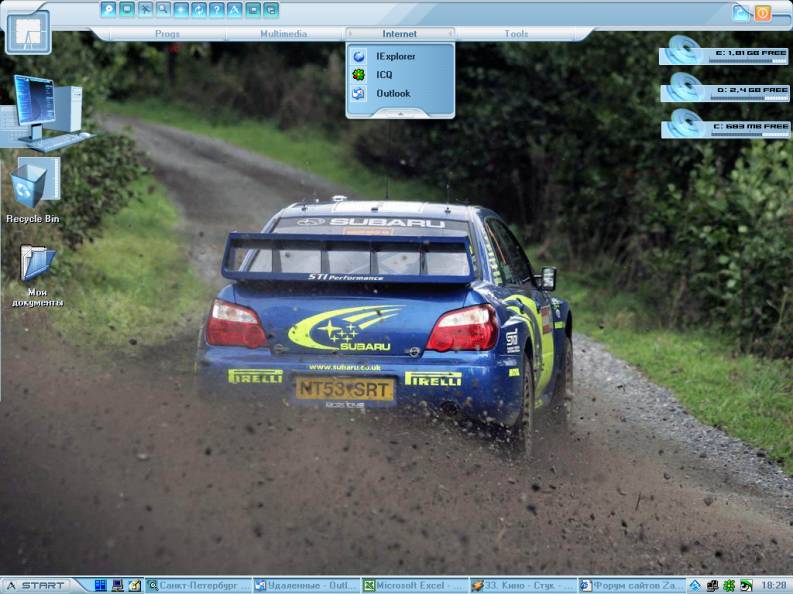This screenshot has height=594, width=793.
Task: Switch to the Санкт-Петербург taskbar window
Action: pyautogui.click(x=198, y=585)
